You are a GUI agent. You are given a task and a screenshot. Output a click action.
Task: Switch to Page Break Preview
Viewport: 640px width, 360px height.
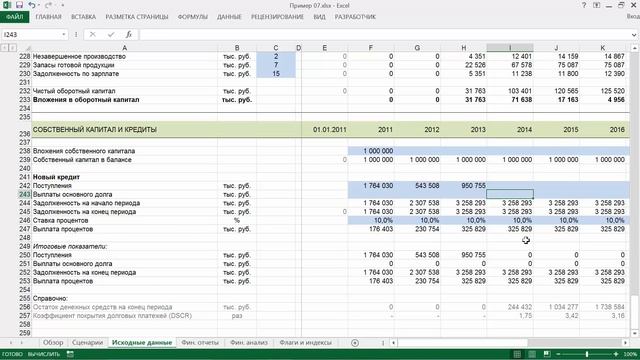click(547, 354)
